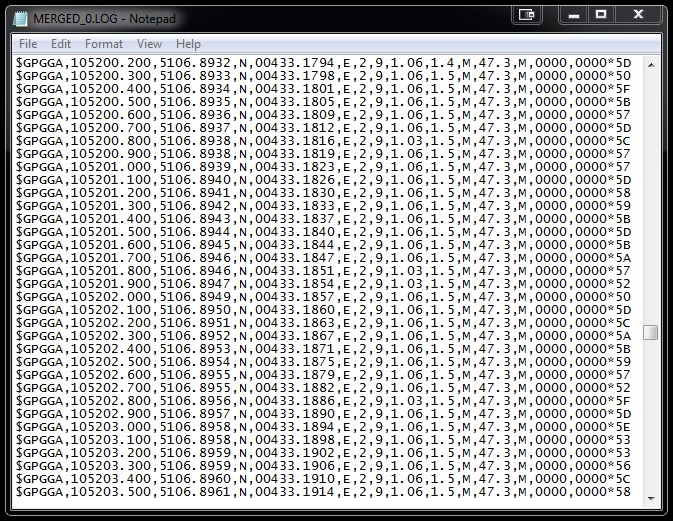
Task: Click the line with time 105200.400
Action: point(324,89)
